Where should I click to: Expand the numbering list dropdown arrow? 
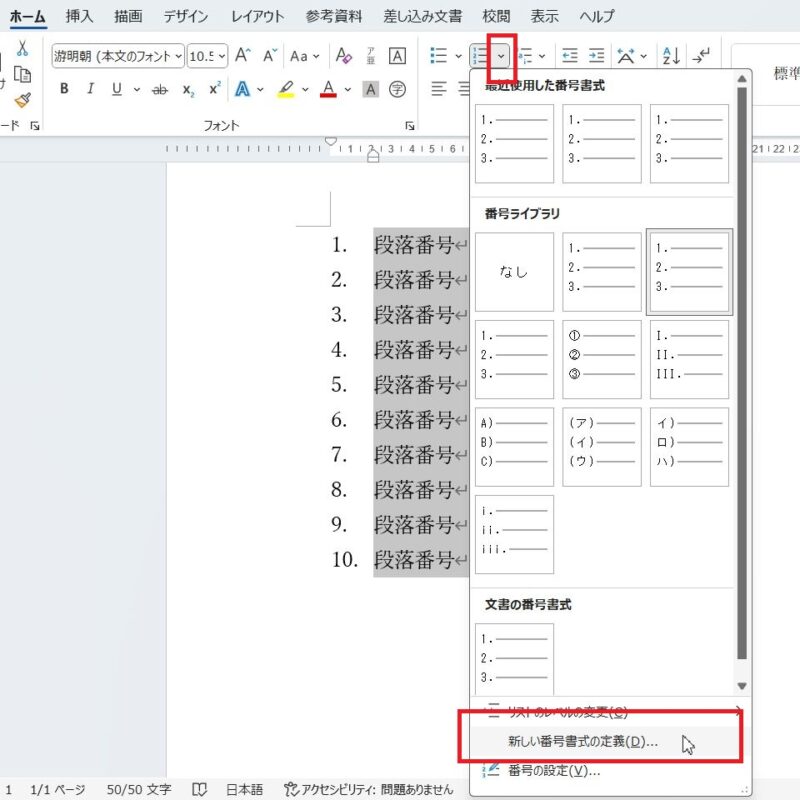click(502, 56)
